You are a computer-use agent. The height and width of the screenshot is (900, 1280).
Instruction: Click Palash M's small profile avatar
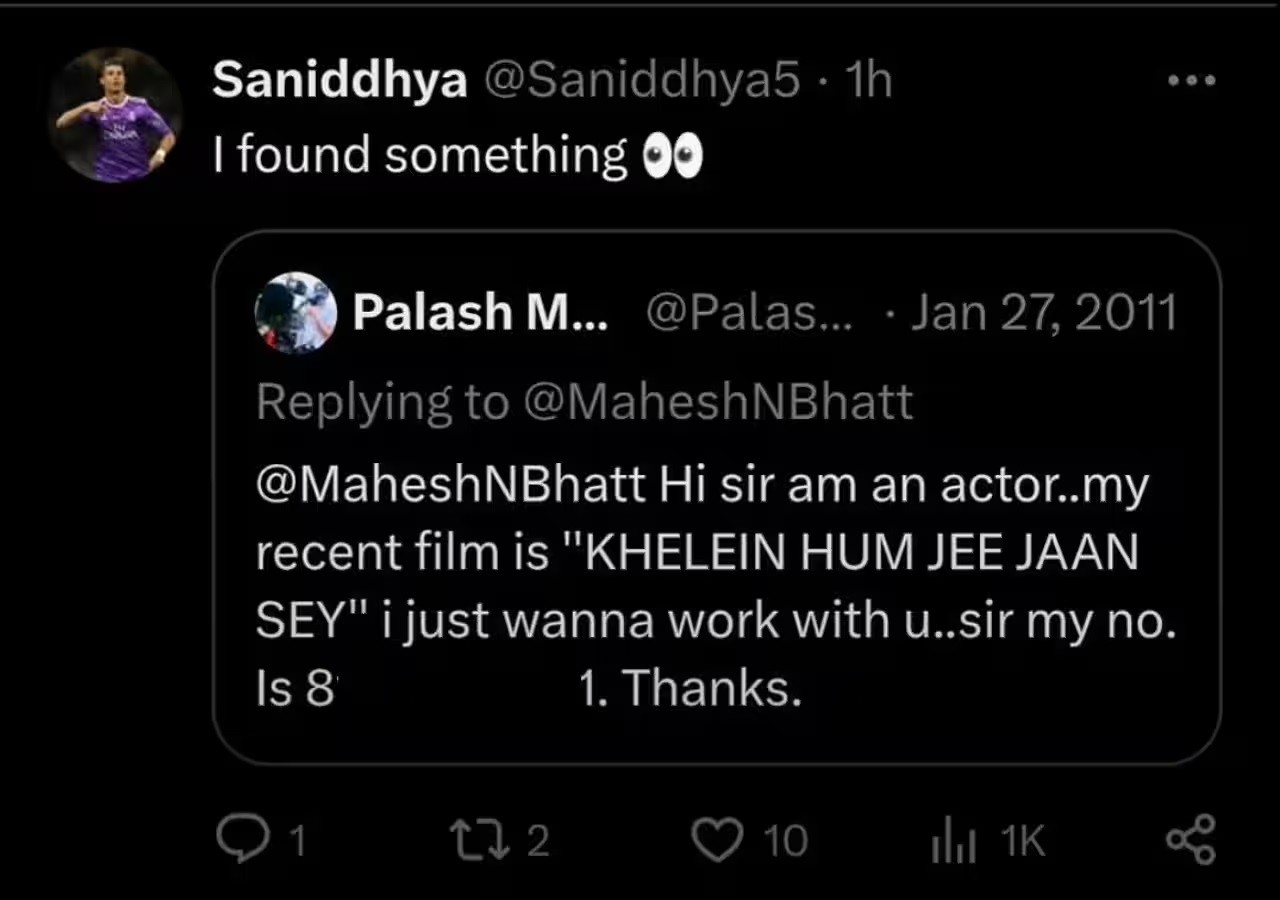[x=295, y=313]
